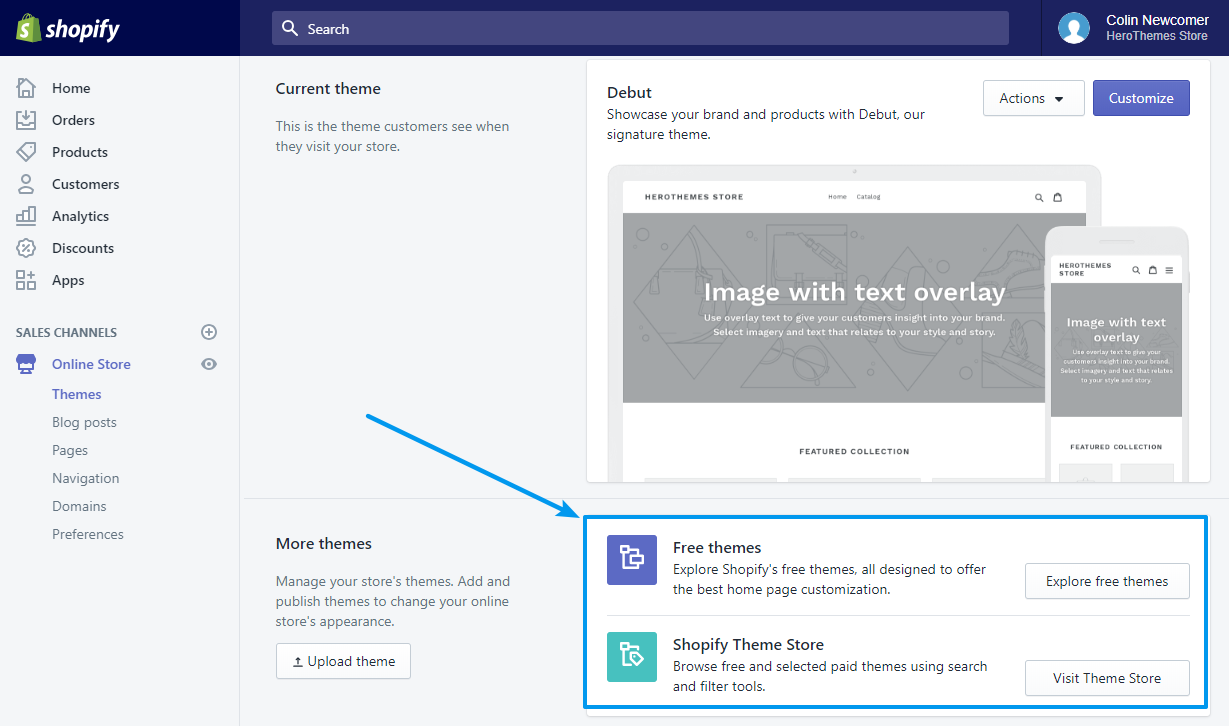Open Colin Newcomer's account avatar

coord(1074,28)
